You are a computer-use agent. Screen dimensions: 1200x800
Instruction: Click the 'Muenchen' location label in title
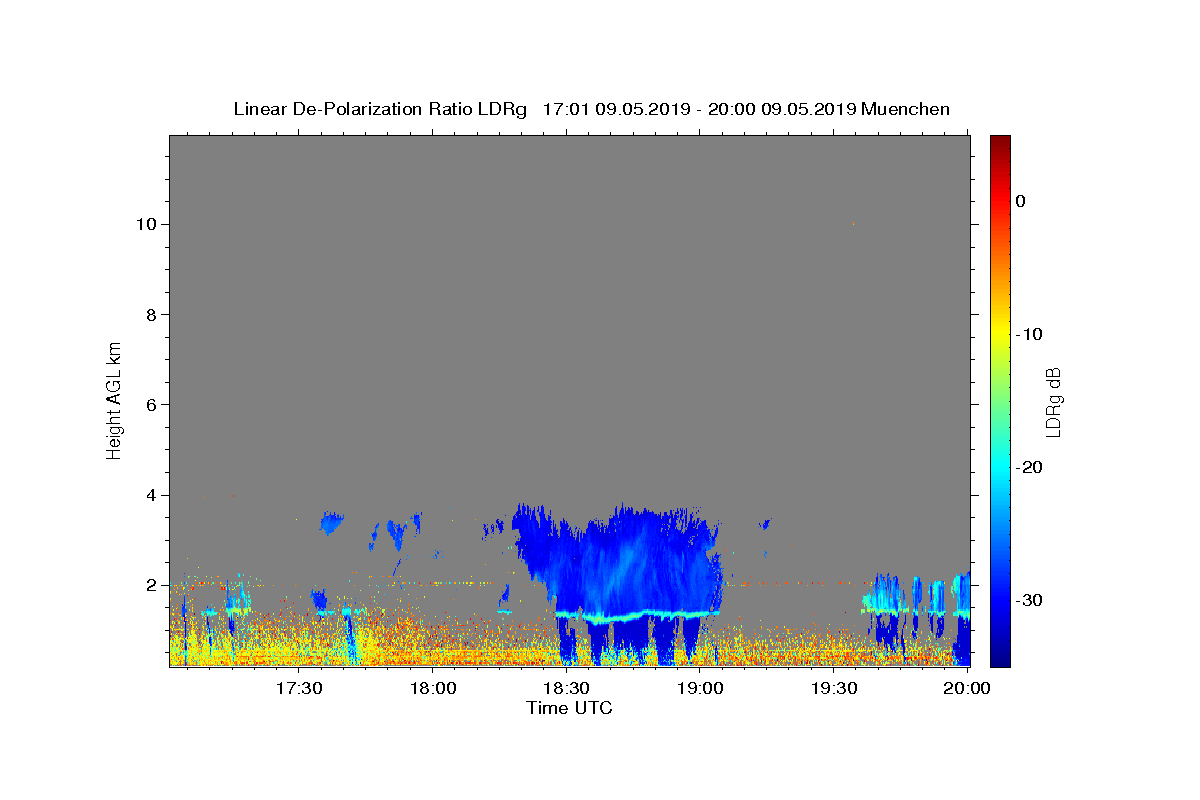[905, 109]
